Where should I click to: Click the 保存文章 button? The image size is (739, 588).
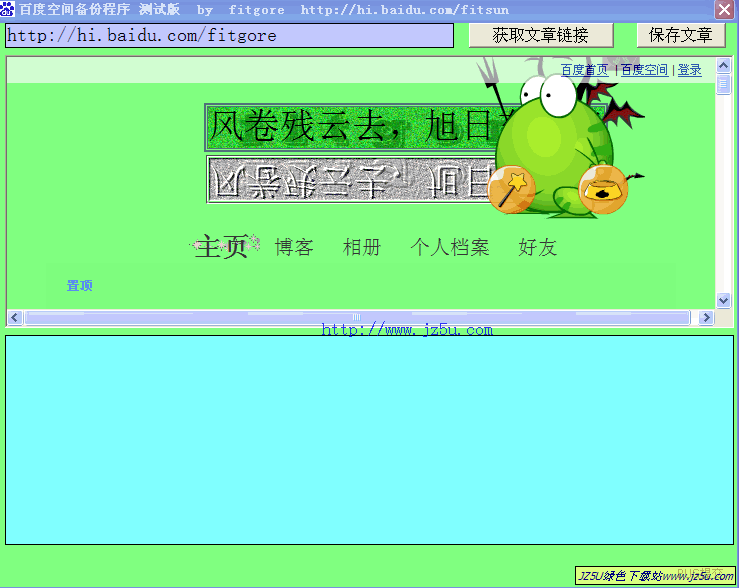coord(681,35)
